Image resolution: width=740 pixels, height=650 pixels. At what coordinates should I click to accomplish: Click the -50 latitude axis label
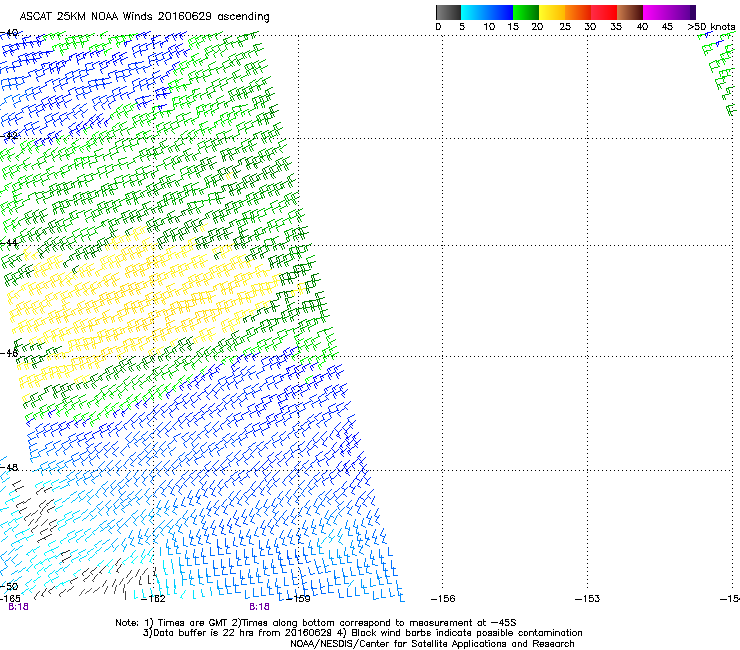tap(9, 587)
